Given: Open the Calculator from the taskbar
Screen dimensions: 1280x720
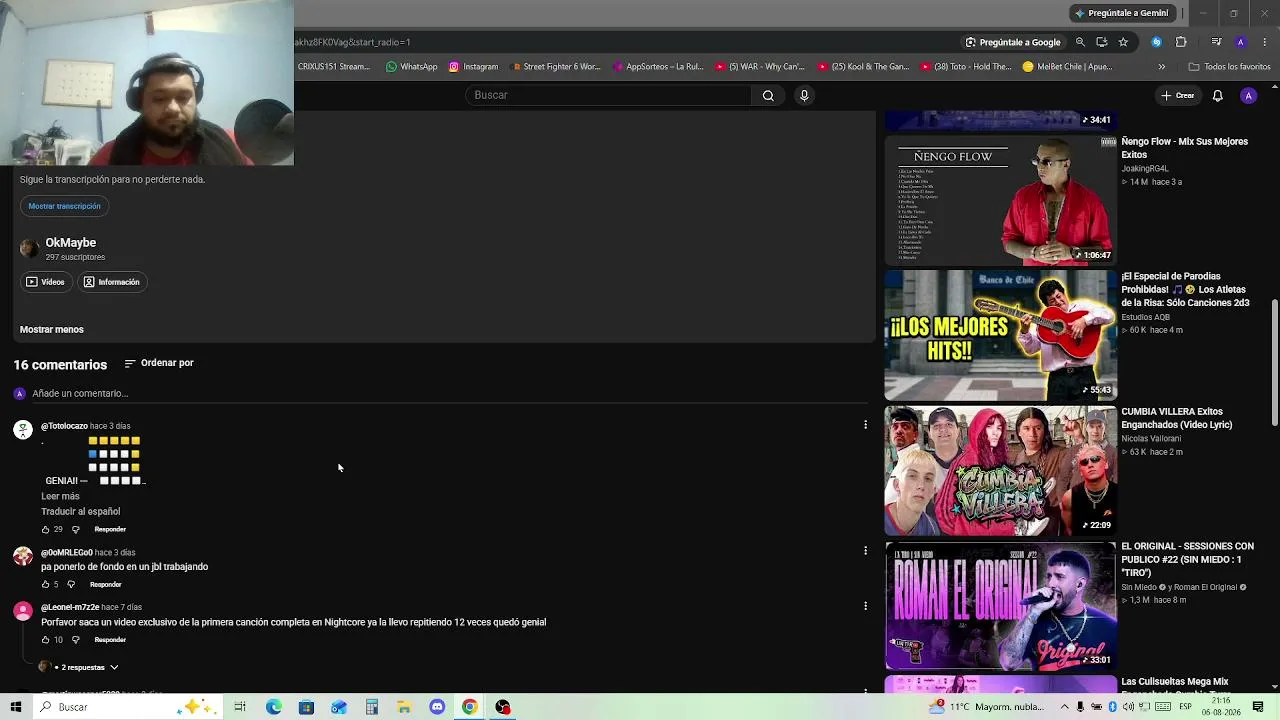Looking at the screenshot, I should coord(371,707).
